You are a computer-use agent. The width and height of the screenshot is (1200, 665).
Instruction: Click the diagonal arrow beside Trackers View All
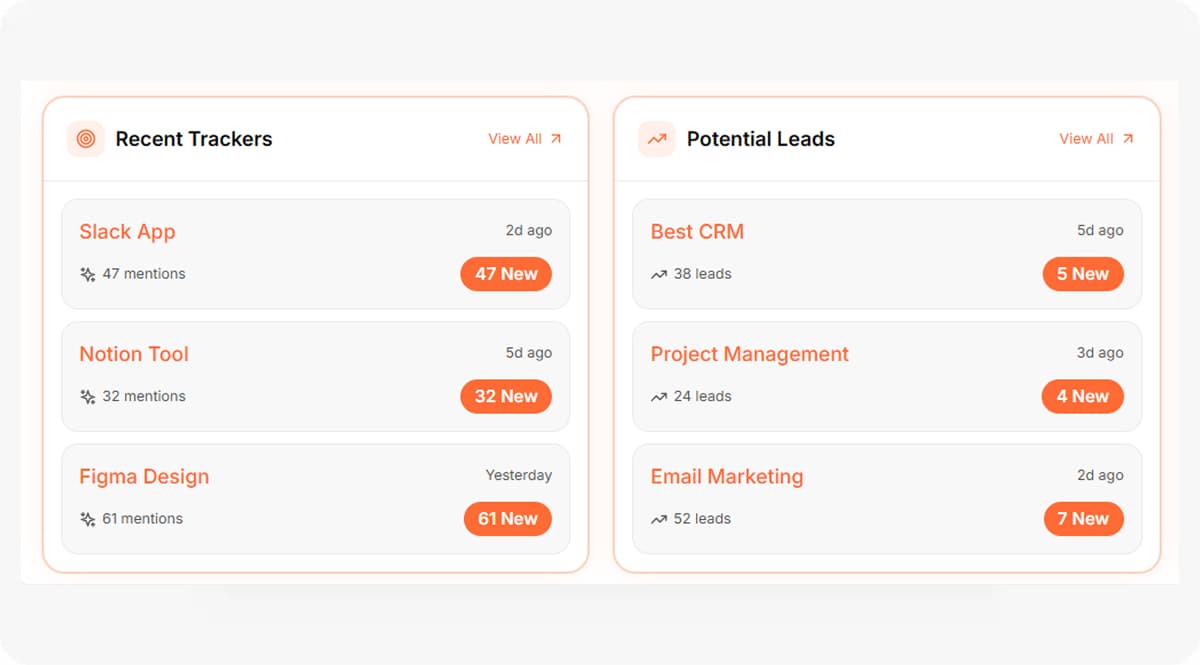555,139
